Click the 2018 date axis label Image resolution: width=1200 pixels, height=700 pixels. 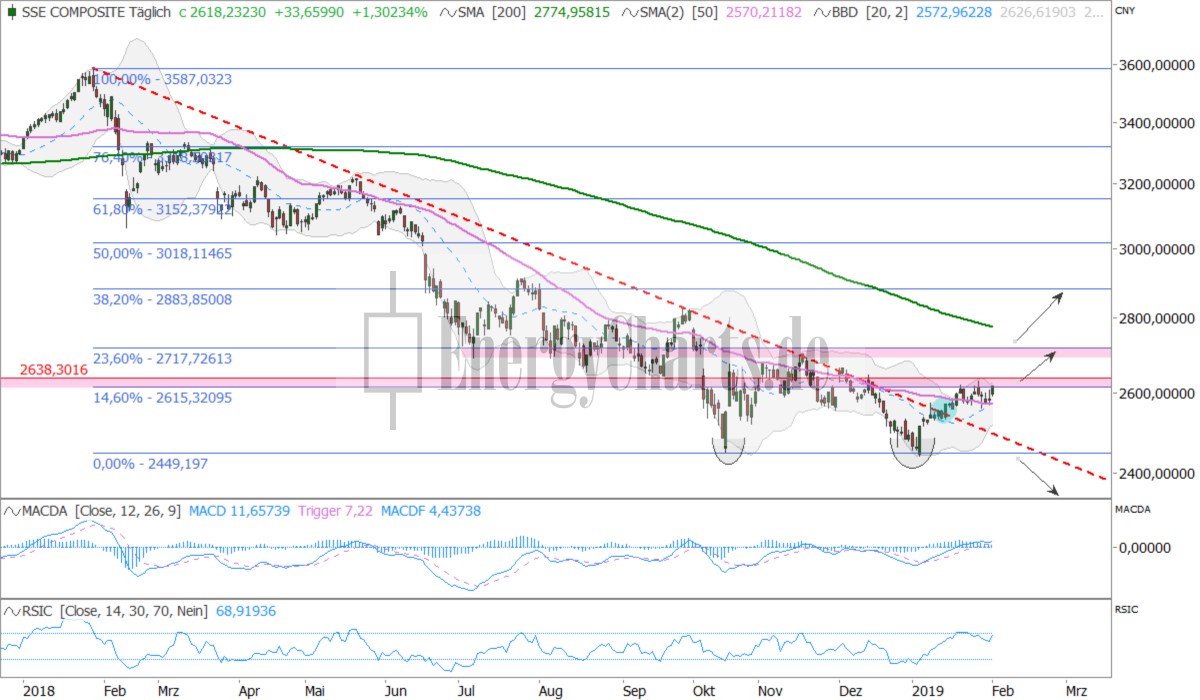point(39,690)
